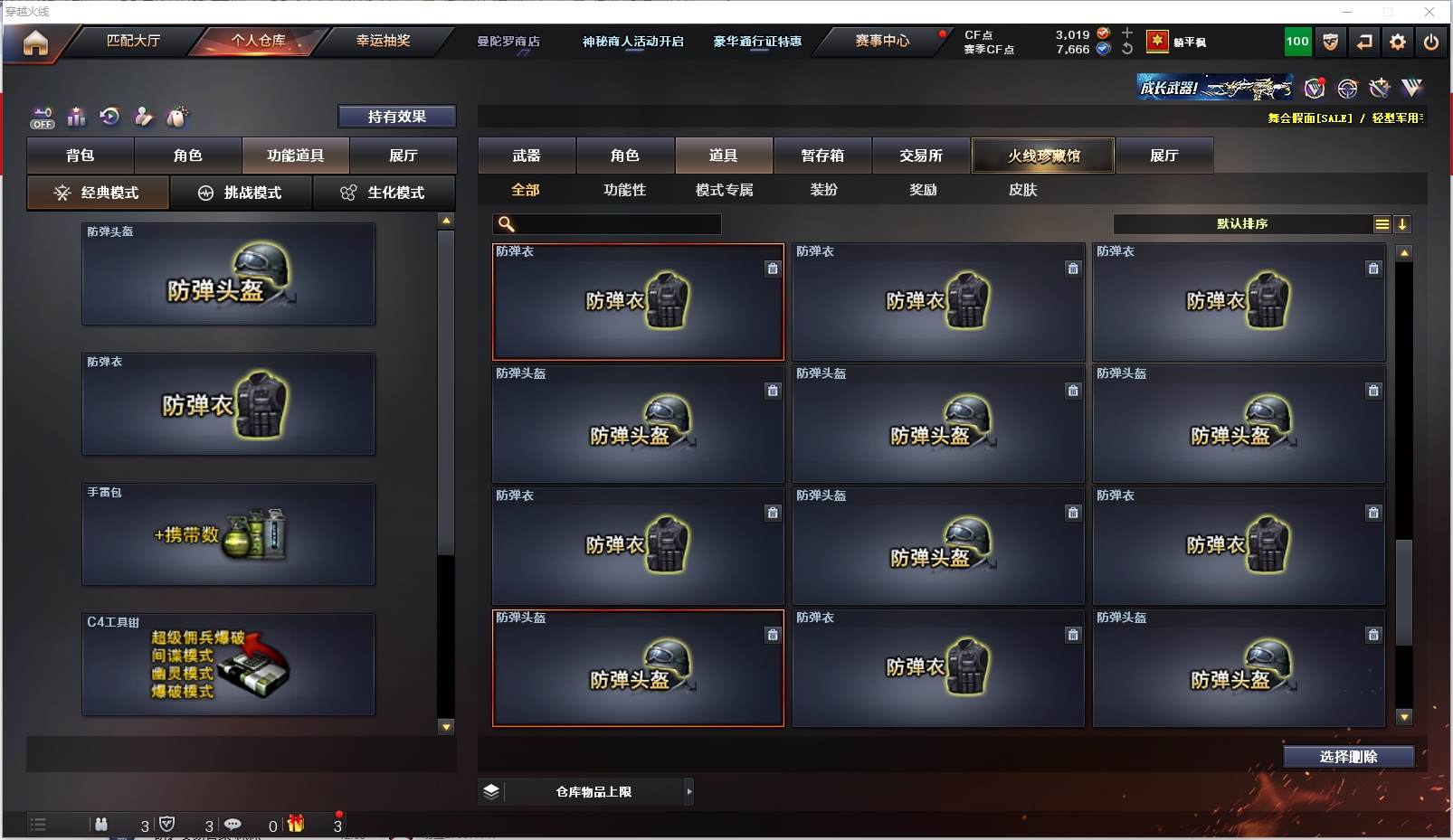Switch to the 武器 tab
The width and height of the screenshot is (1453, 840).
click(x=527, y=156)
